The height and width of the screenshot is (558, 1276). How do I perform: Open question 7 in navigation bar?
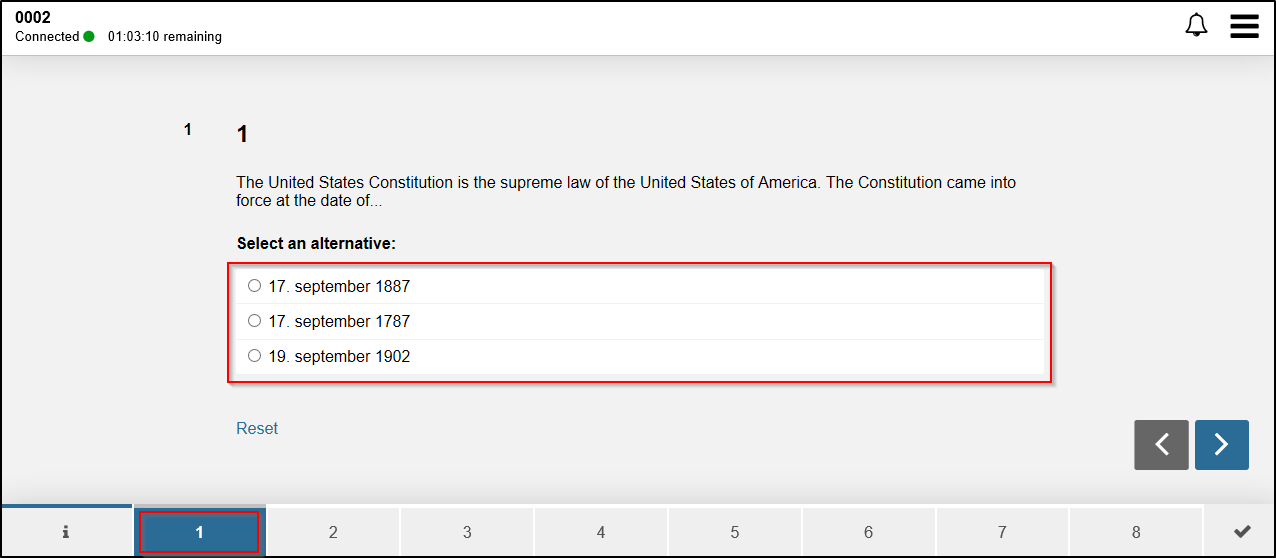1002,532
